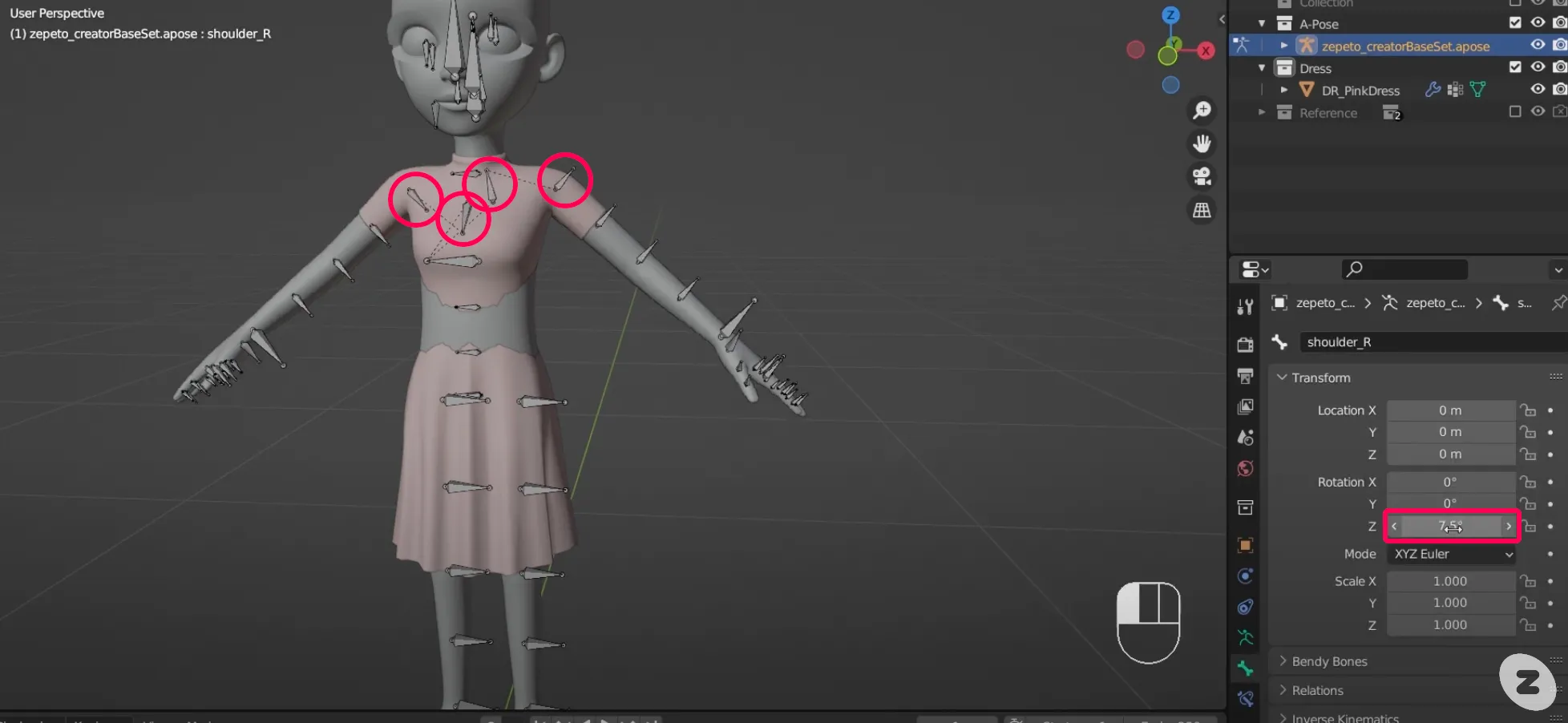Toggle camera view with the camera icon

pyautogui.click(x=1202, y=177)
